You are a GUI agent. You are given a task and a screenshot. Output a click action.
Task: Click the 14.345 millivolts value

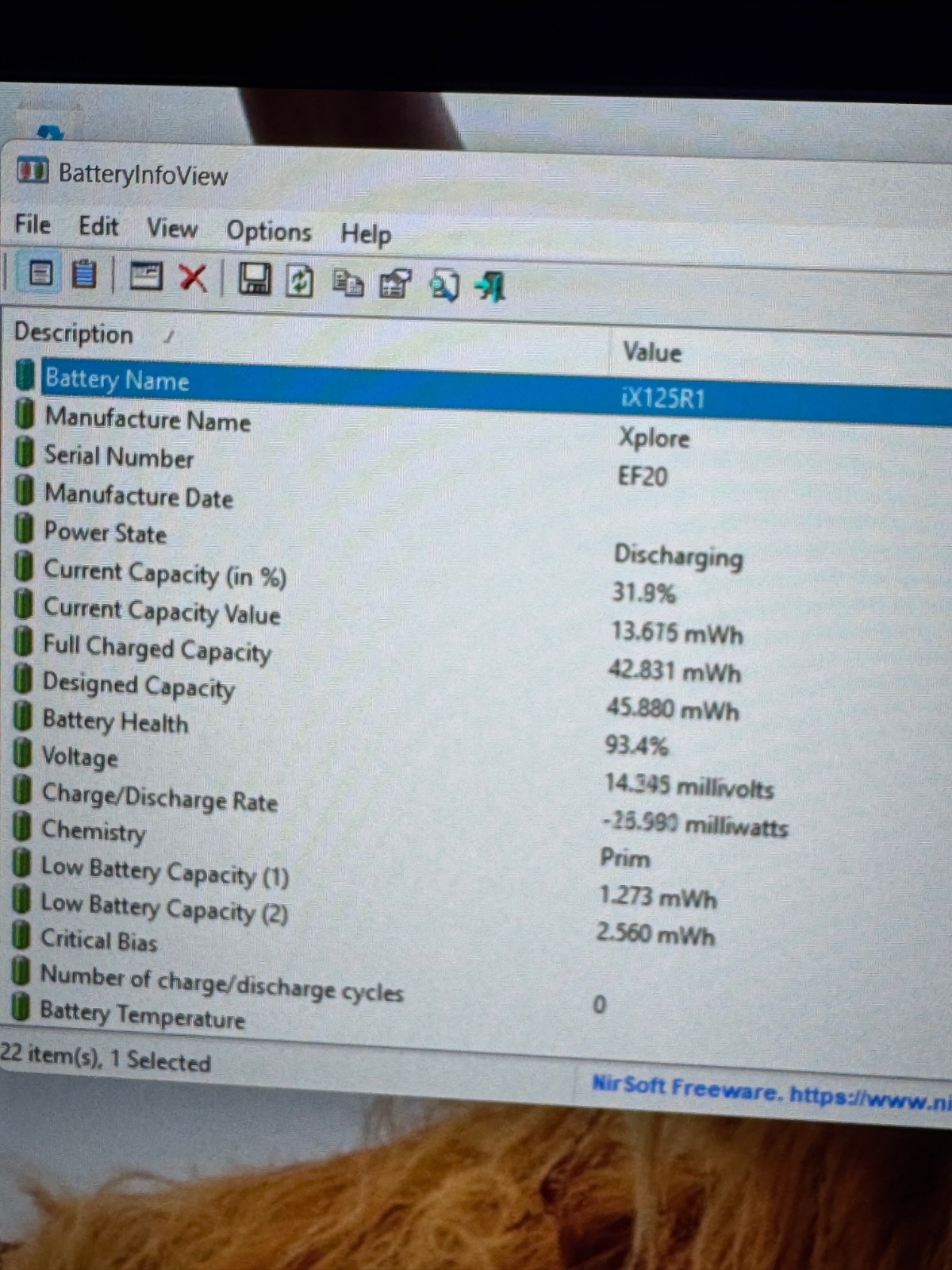pos(689,787)
